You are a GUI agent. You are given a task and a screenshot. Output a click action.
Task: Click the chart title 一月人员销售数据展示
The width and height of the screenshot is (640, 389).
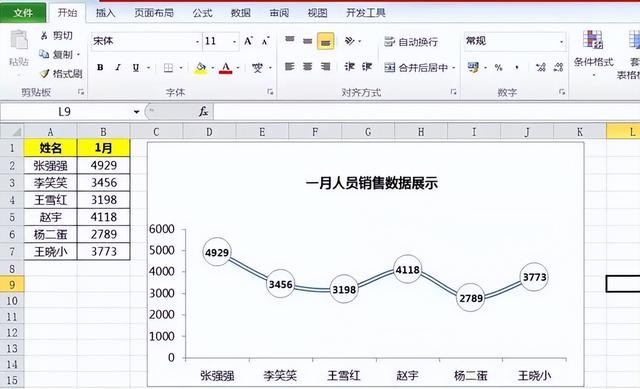(x=371, y=183)
